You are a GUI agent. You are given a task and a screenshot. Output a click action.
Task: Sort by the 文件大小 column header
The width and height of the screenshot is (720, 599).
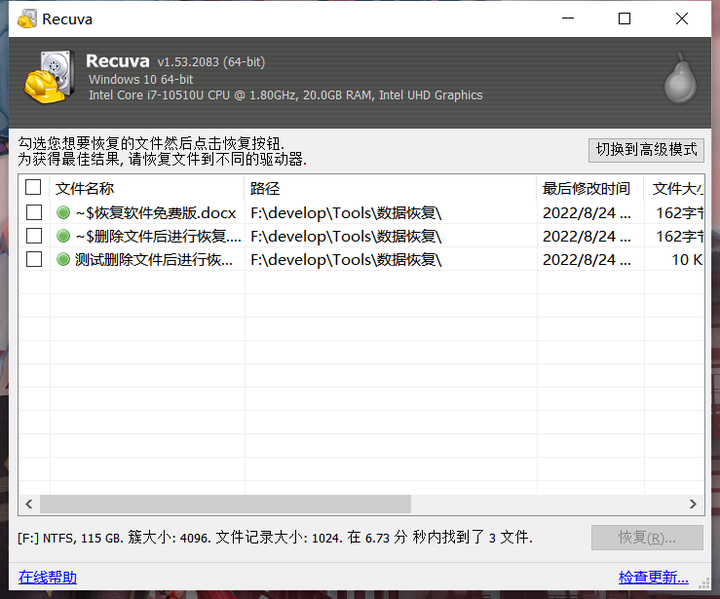(x=674, y=188)
